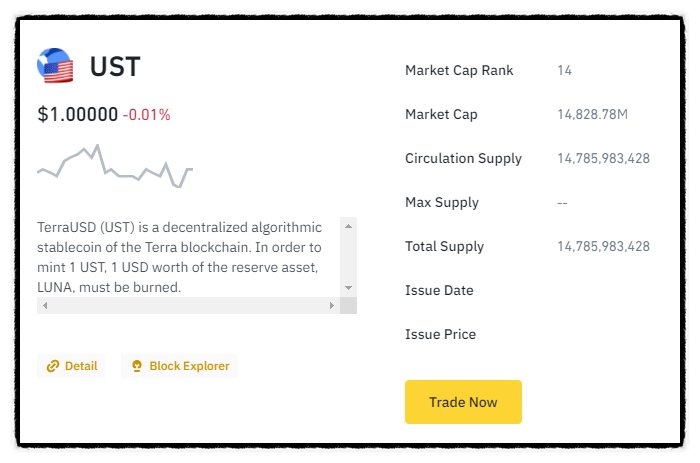Click the $1.00000 price value
This screenshot has height=463, width=700.
[x=78, y=114]
